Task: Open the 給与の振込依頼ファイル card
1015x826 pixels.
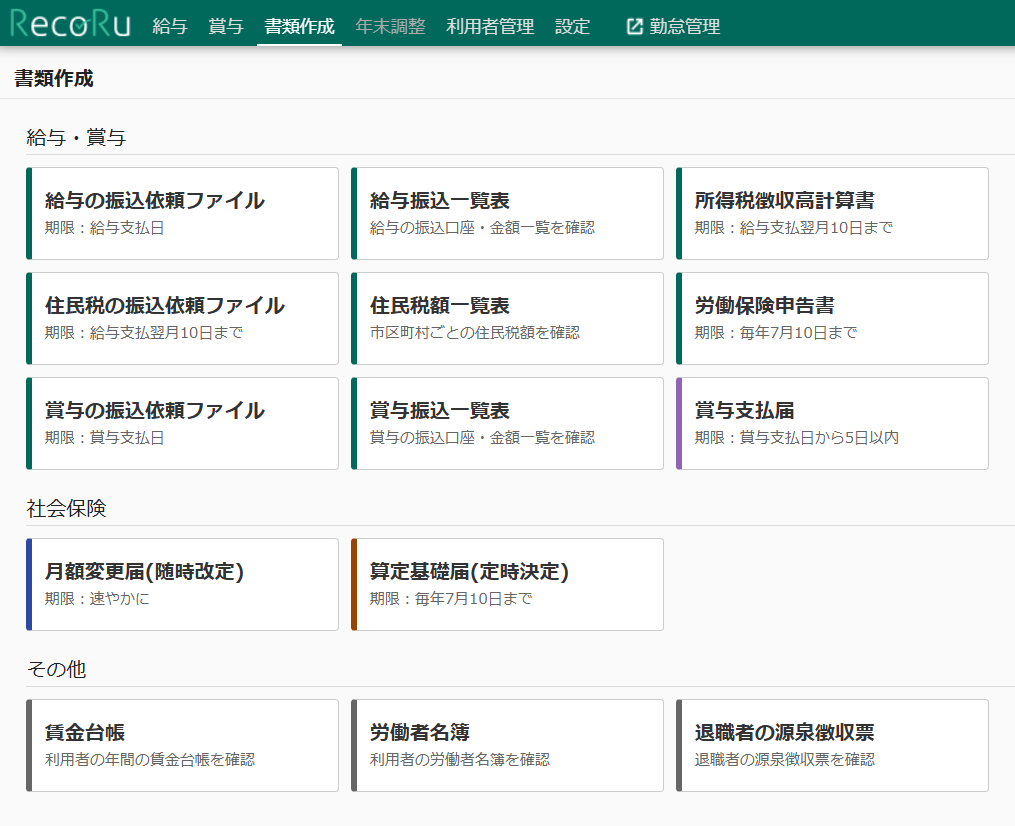Action: pos(183,213)
